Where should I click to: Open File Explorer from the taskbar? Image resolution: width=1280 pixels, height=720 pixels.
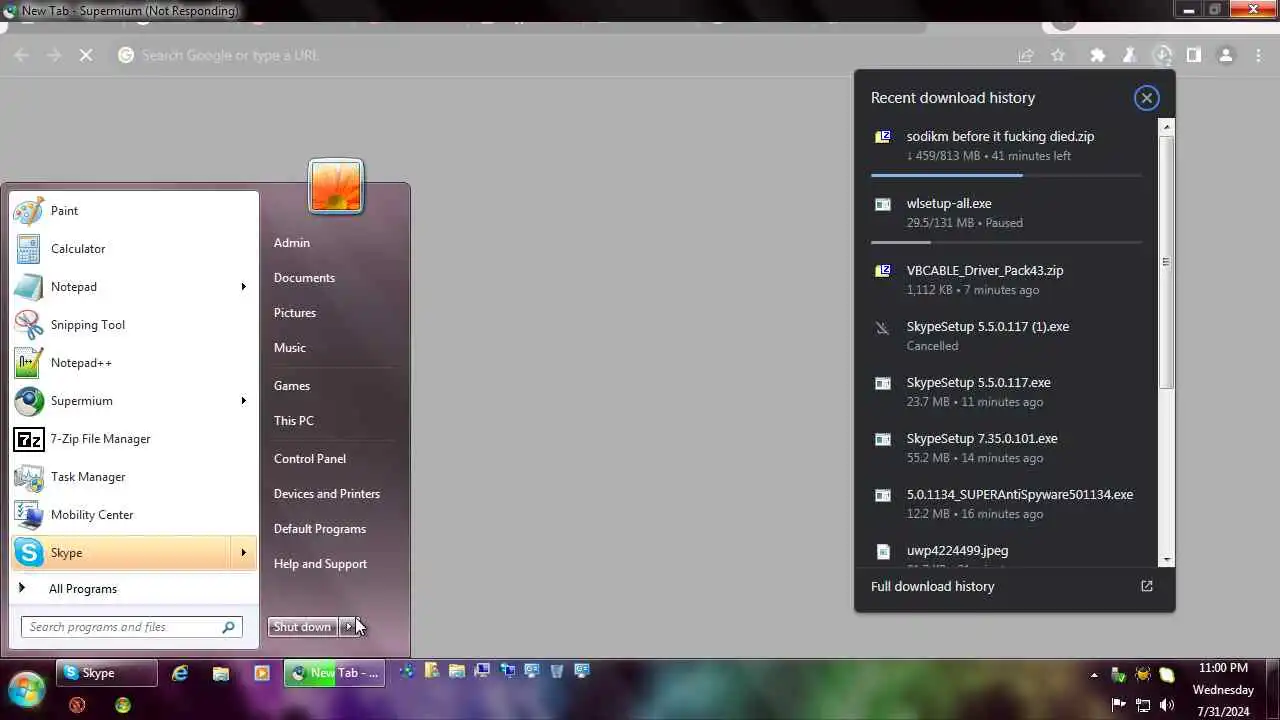click(x=221, y=674)
